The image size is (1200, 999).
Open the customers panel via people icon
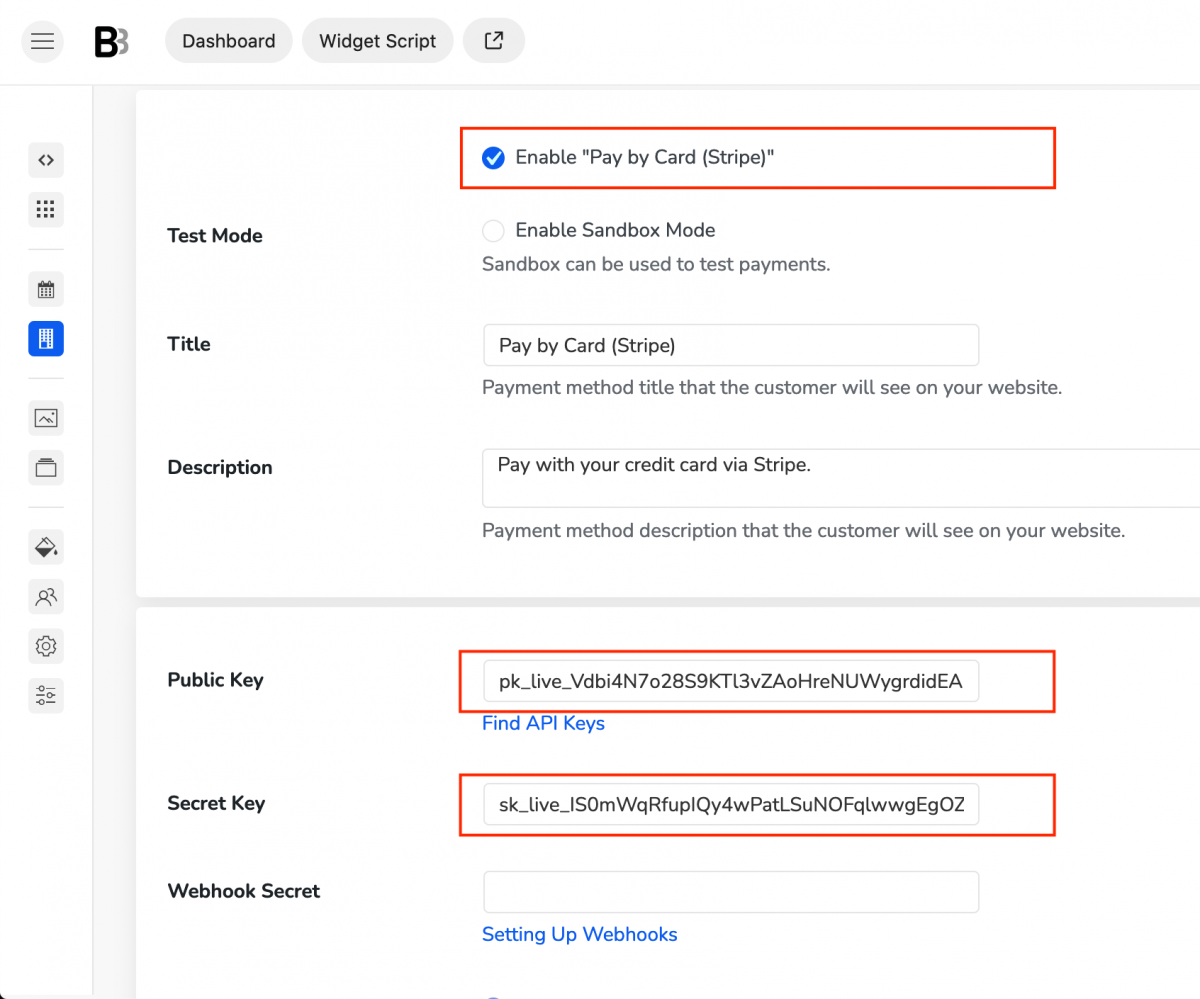click(x=46, y=597)
